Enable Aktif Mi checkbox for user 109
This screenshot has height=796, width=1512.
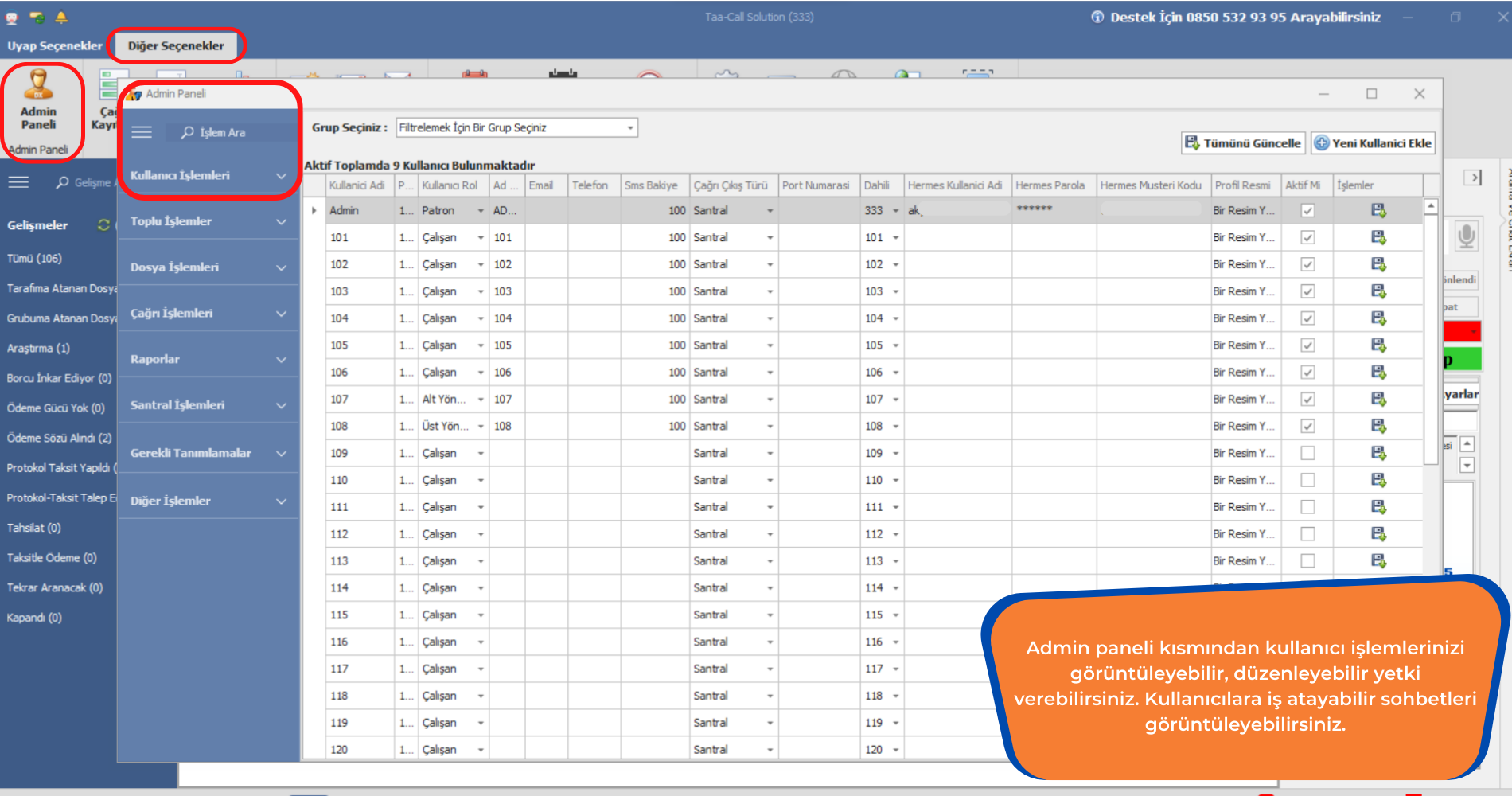[1307, 453]
